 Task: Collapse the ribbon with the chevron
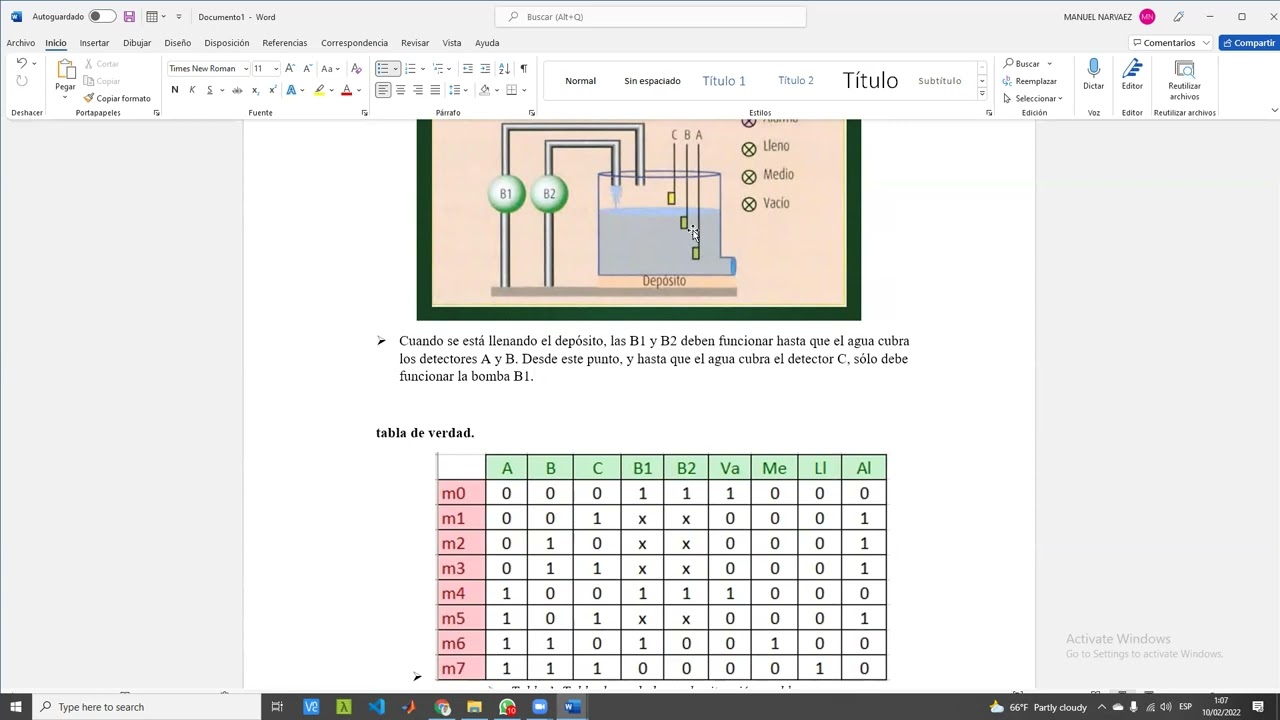tap(1274, 110)
